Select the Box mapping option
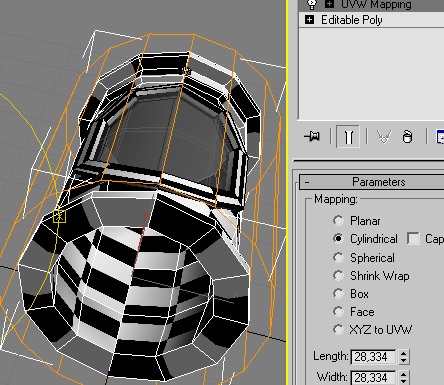The image size is (444, 385). pos(338,293)
